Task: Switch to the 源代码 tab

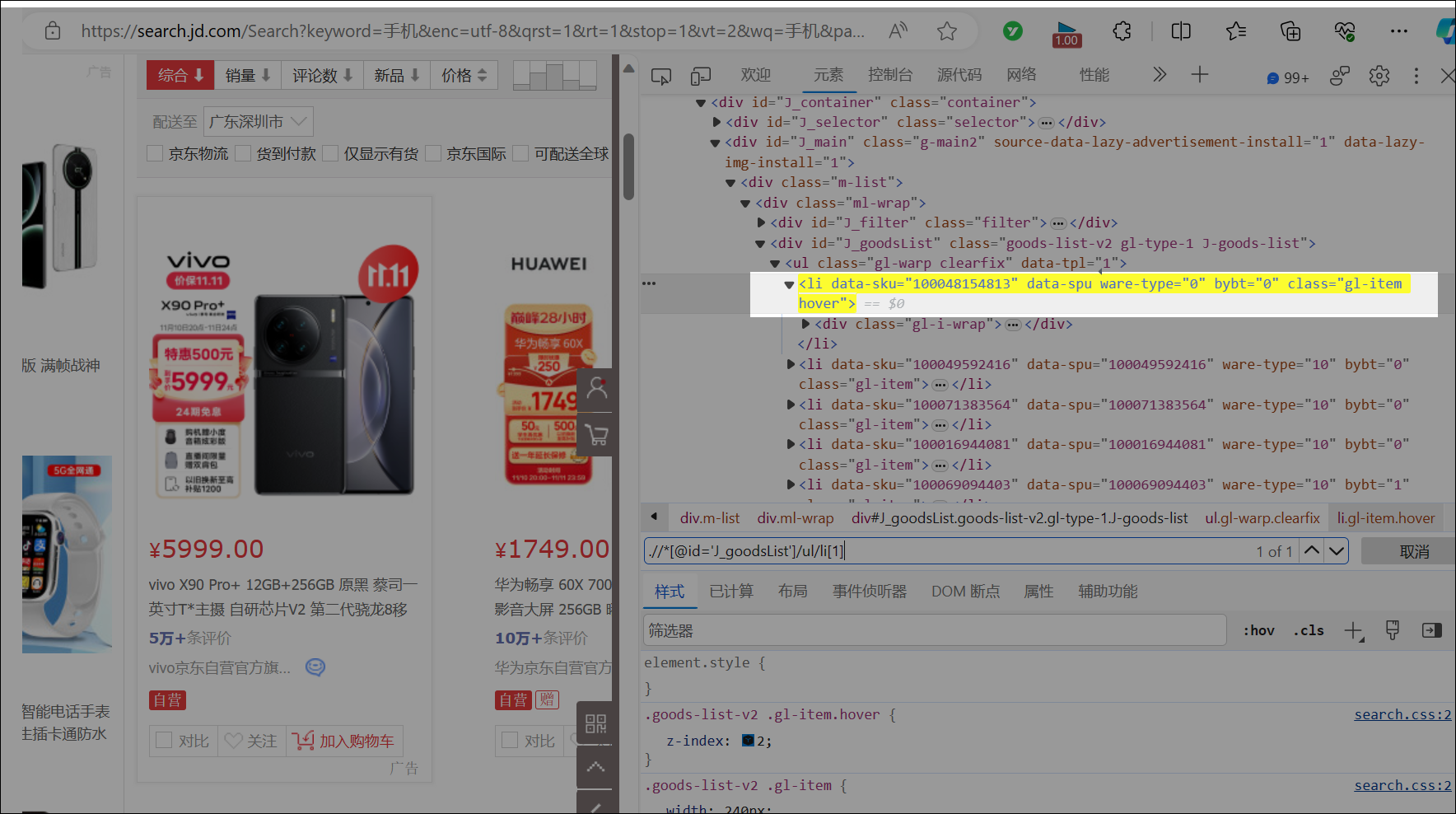Action: click(x=959, y=75)
